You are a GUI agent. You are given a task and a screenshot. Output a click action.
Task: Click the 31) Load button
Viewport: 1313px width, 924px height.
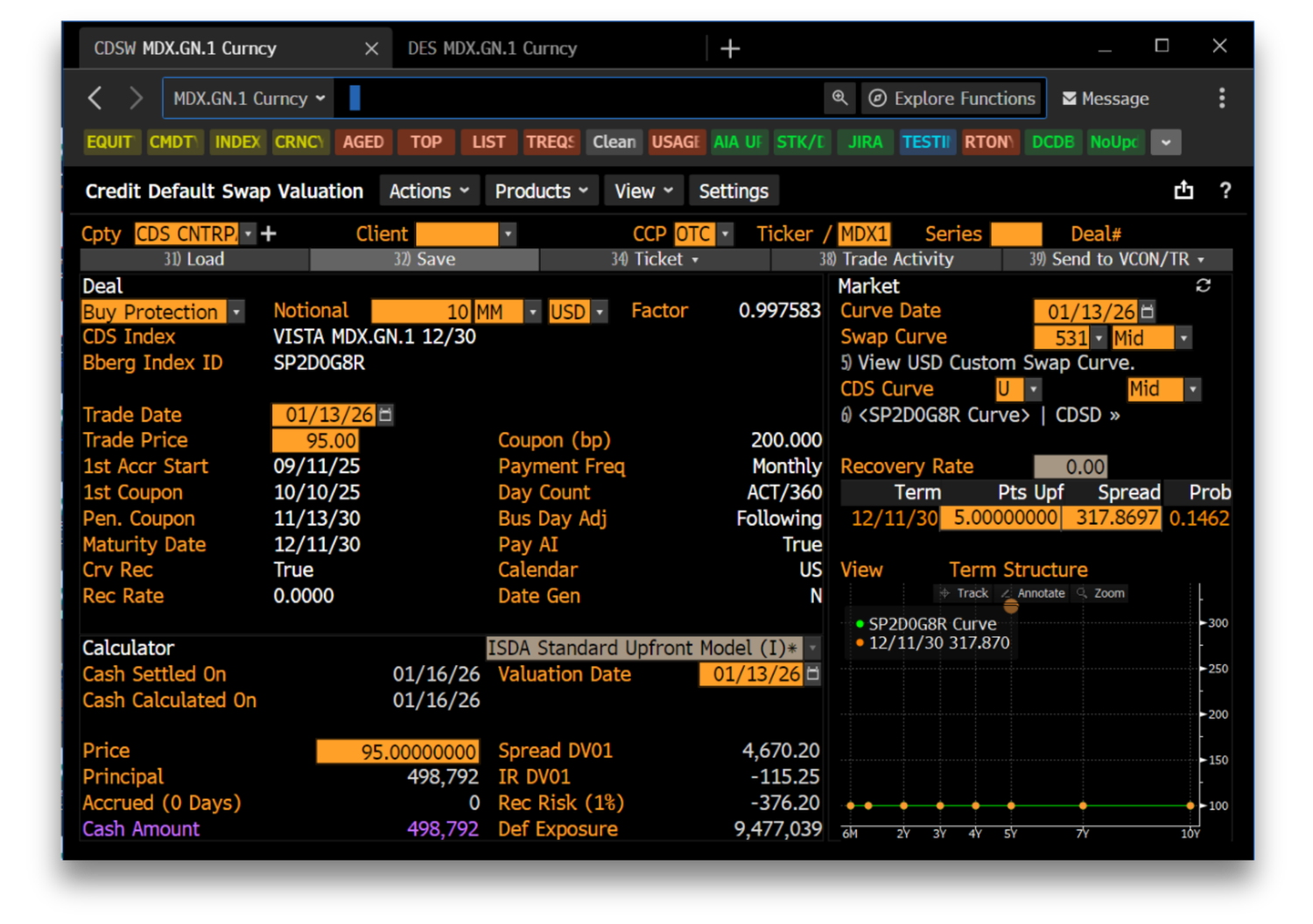(194, 259)
